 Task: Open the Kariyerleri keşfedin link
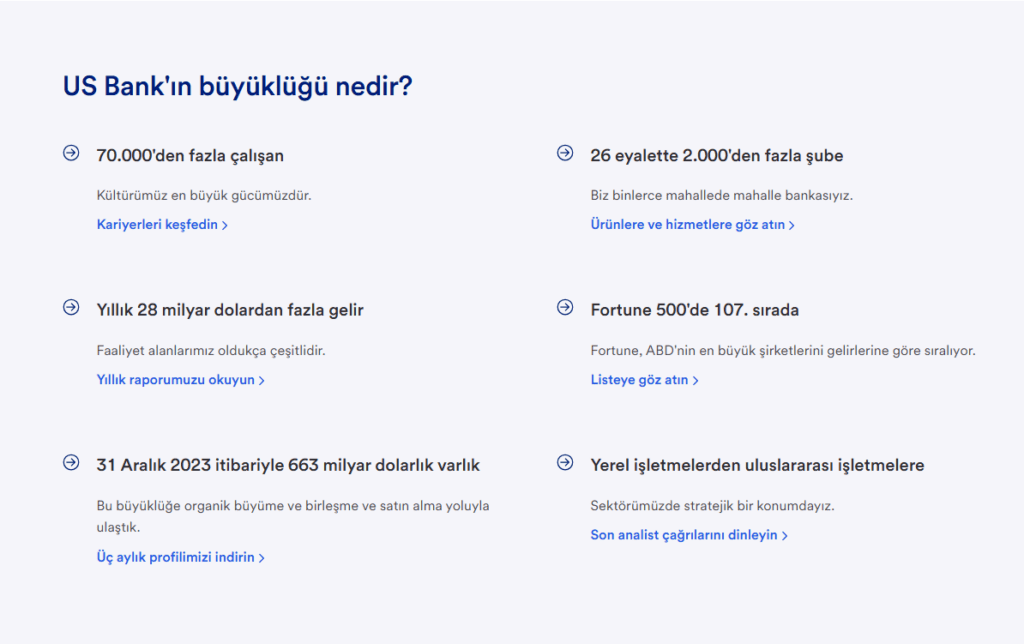click(162, 225)
